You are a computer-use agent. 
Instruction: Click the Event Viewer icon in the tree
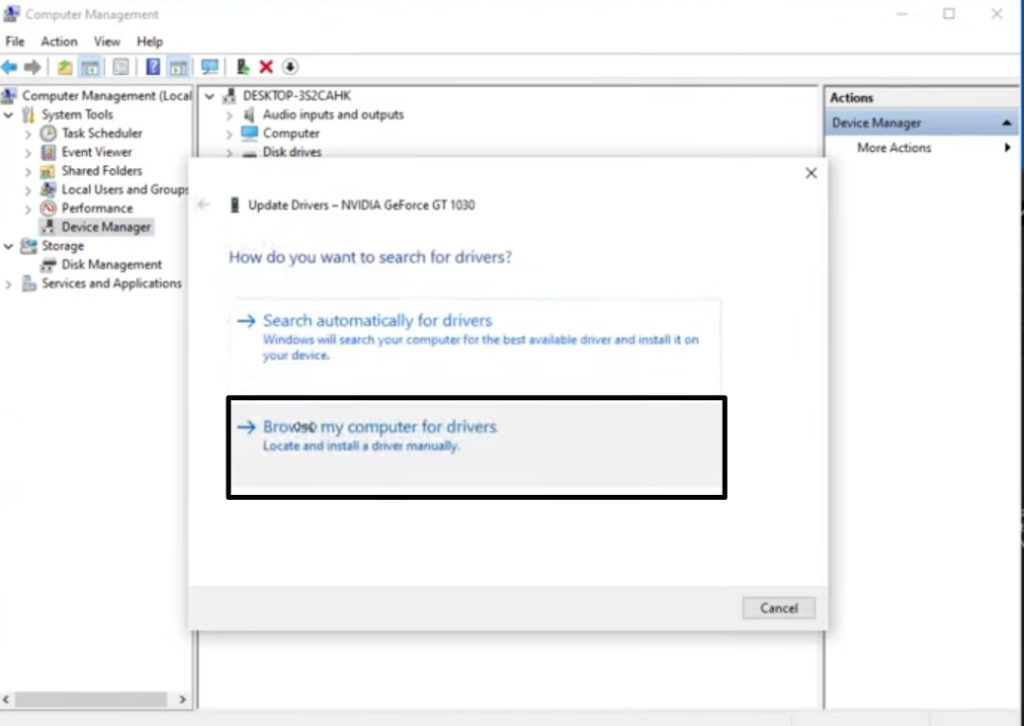(48, 152)
